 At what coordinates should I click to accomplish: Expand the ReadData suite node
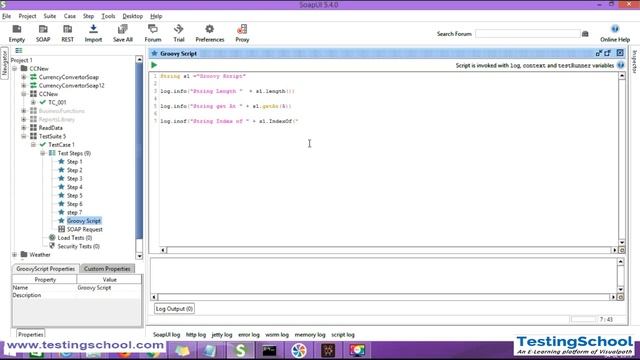click(x=24, y=128)
